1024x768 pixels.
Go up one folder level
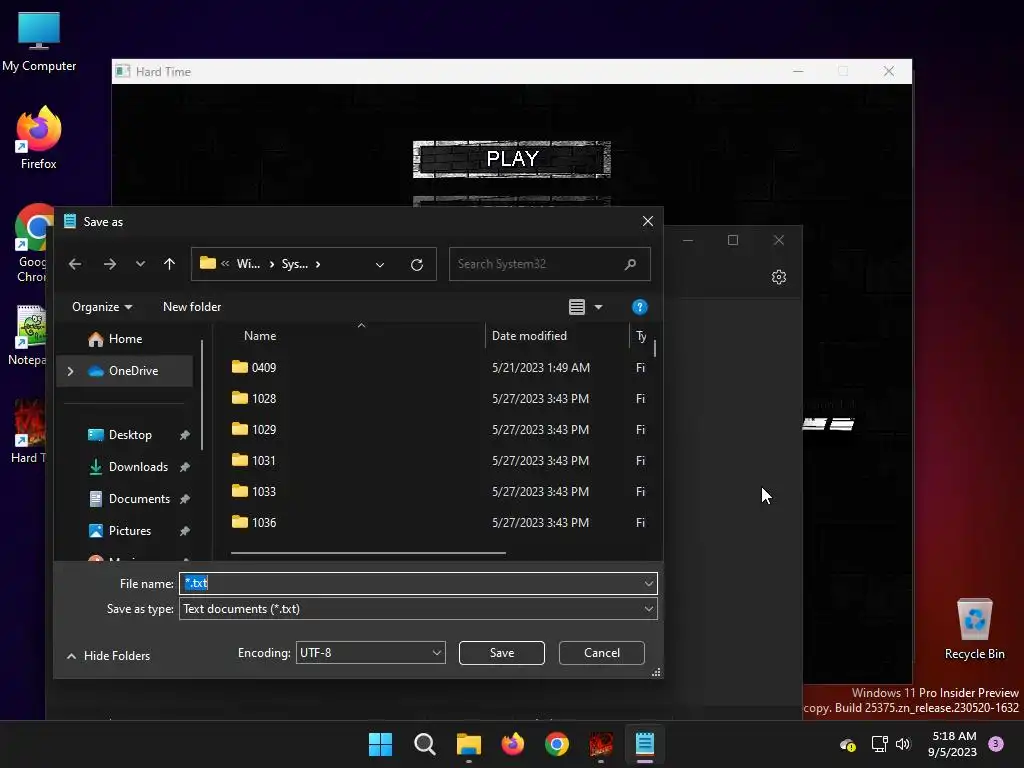(169, 264)
